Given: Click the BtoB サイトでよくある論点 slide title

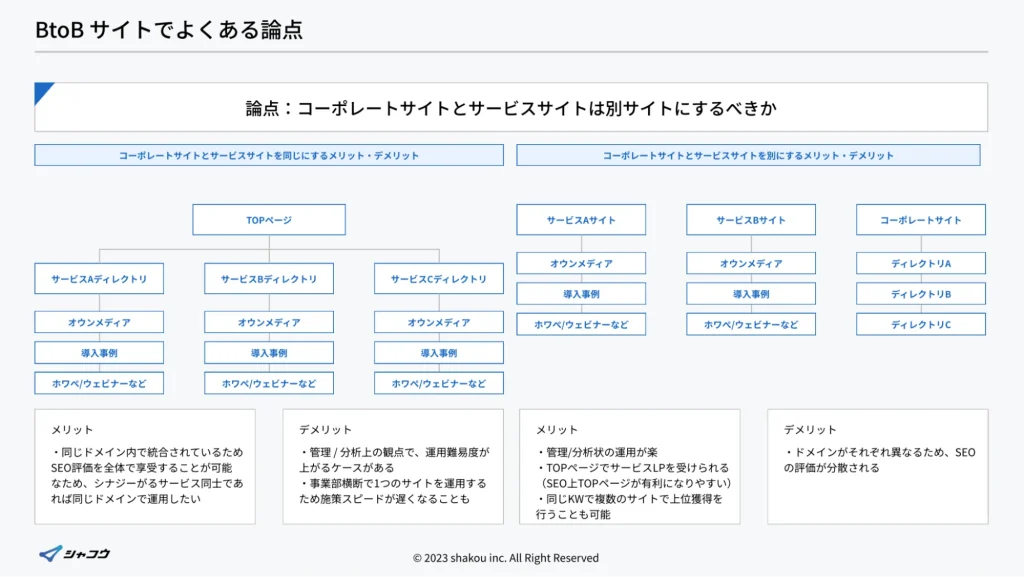Looking at the screenshot, I should pos(169,30).
